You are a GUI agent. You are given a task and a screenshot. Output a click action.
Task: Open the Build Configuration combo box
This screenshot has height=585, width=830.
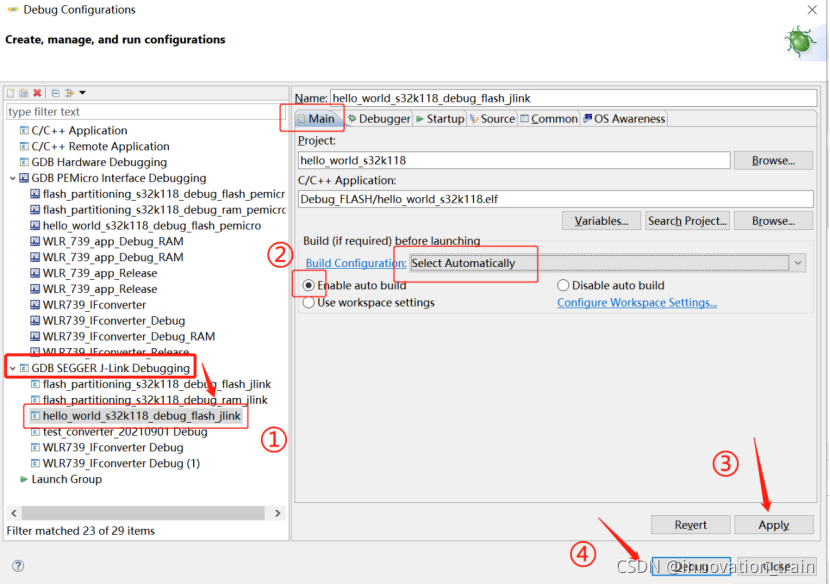coord(608,263)
